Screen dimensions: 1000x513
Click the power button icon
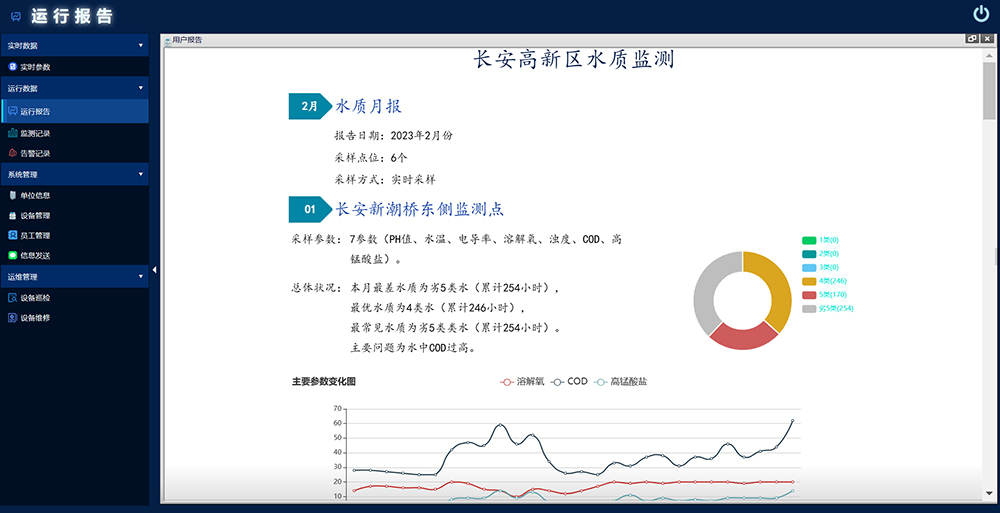(981, 14)
